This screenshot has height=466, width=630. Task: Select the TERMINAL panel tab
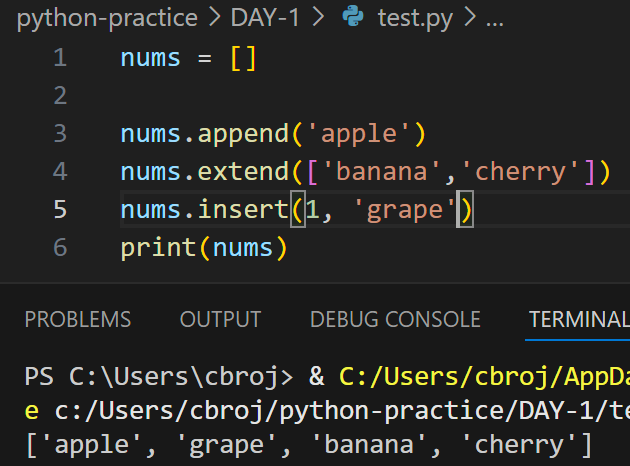tap(579, 319)
